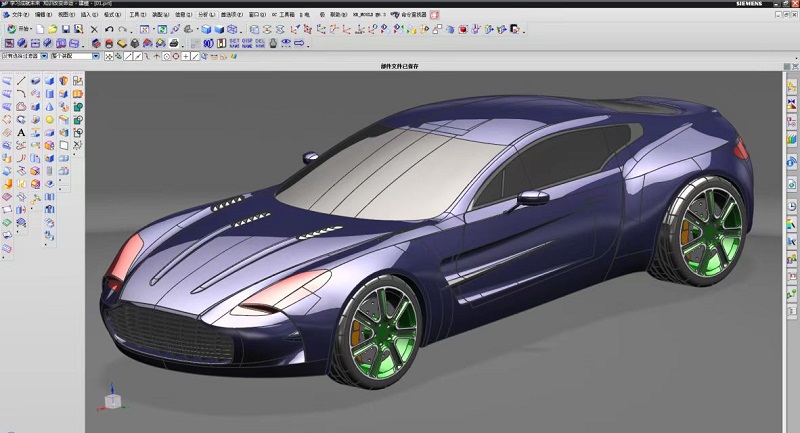This screenshot has width=800, height=433.
Task: Select the blue Block feature icon
Action: coord(49,81)
